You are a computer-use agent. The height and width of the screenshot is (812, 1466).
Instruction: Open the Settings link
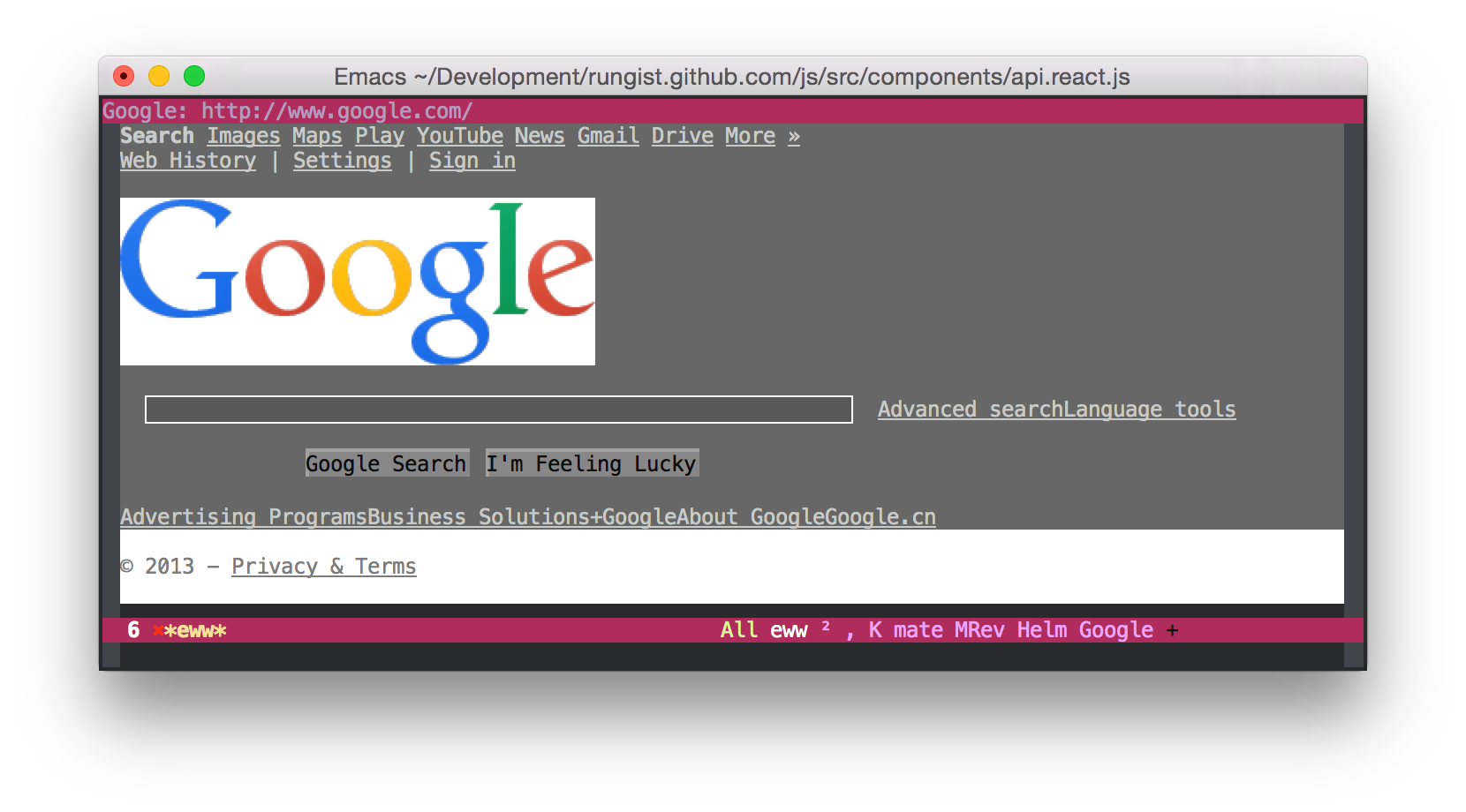tap(343, 161)
